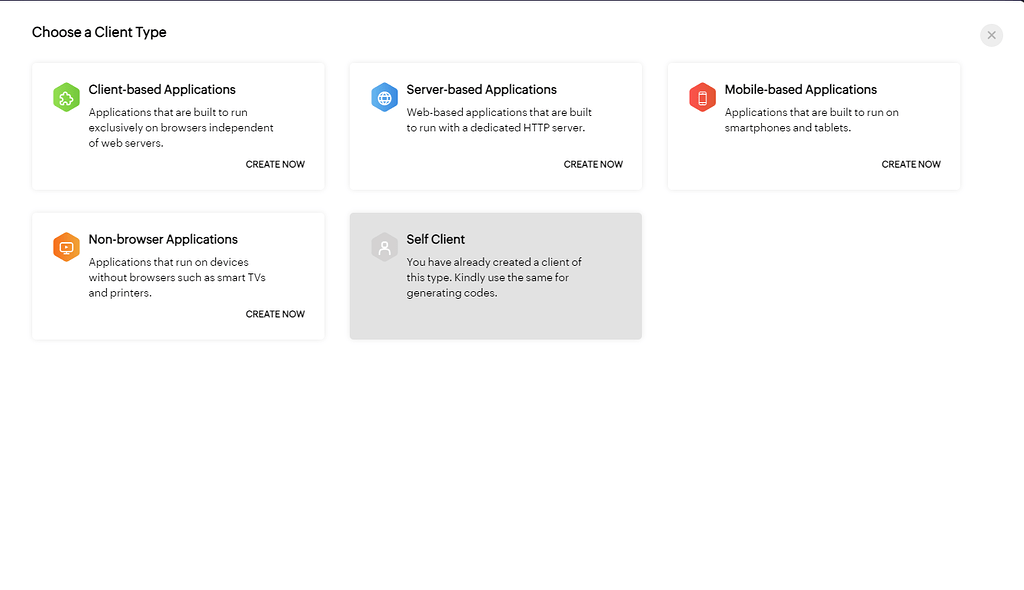This screenshot has height=590, width=1024.
Task: Click the smartphones and tablets description text
Action: tap(811, 120)
